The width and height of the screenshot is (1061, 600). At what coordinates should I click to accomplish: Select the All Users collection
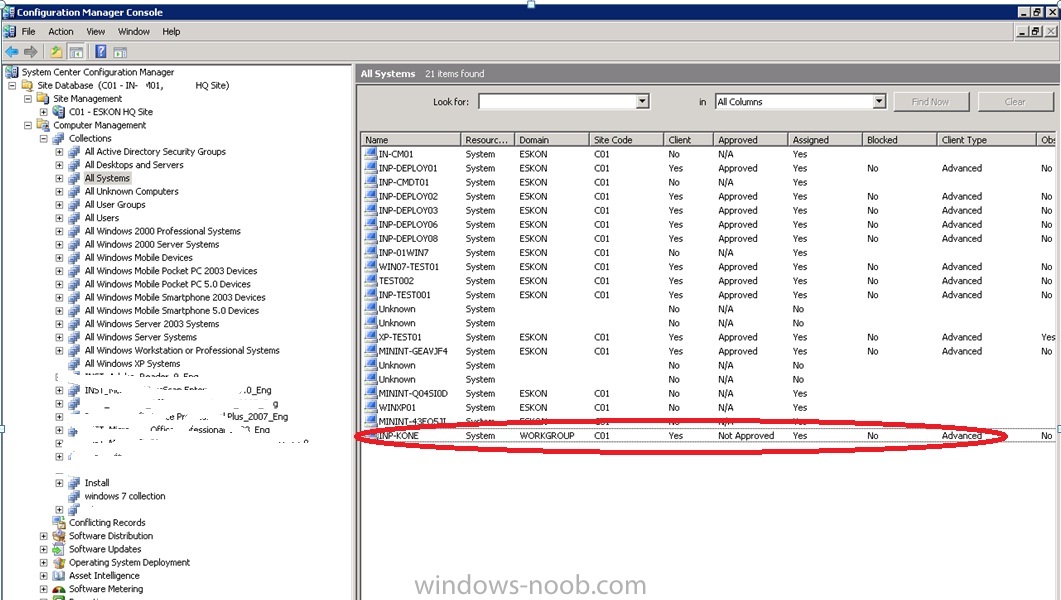click(101, 218)
